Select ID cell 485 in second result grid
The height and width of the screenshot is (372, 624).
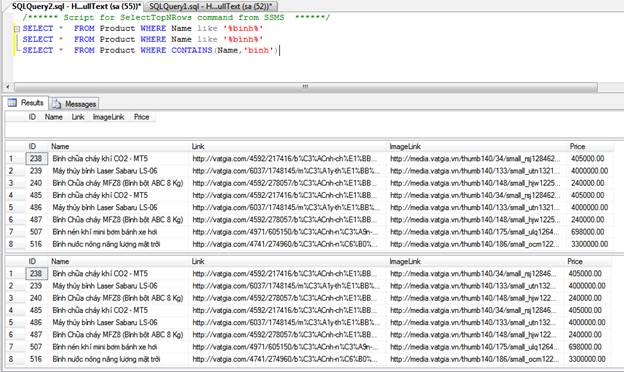coord(36,195)
